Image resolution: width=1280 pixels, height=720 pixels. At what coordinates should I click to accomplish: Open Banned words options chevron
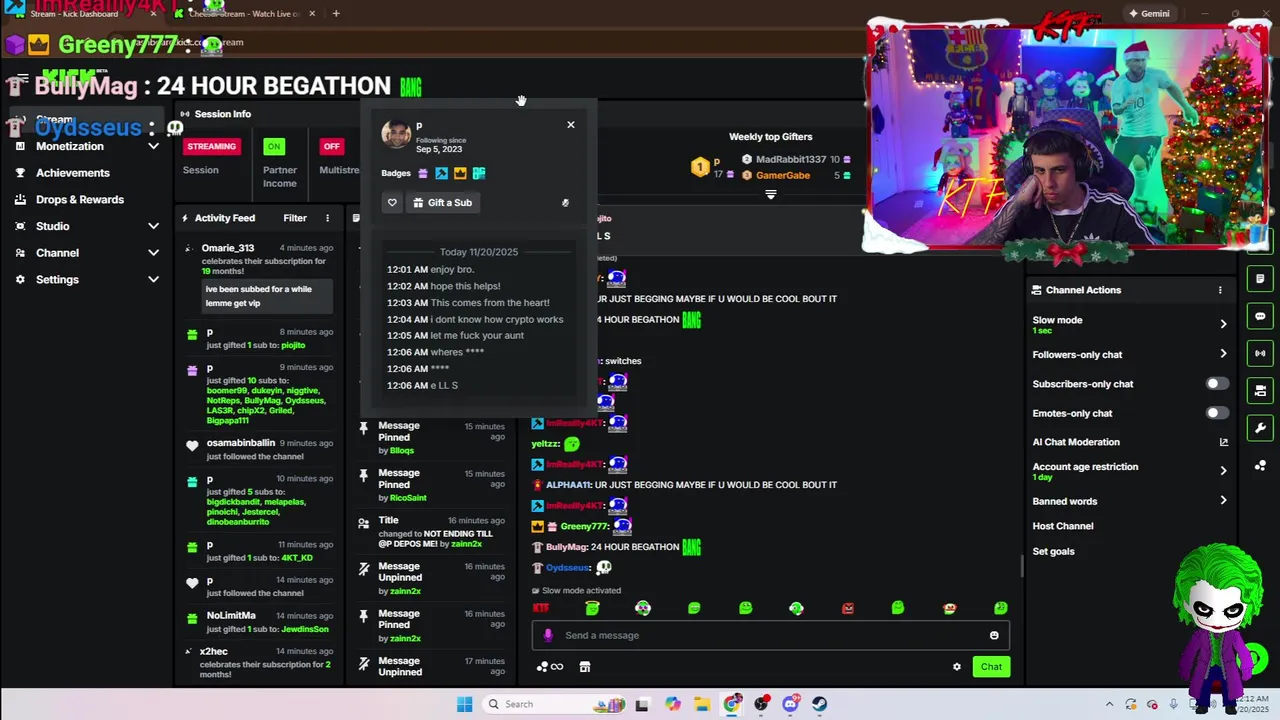coord(1223,501)
